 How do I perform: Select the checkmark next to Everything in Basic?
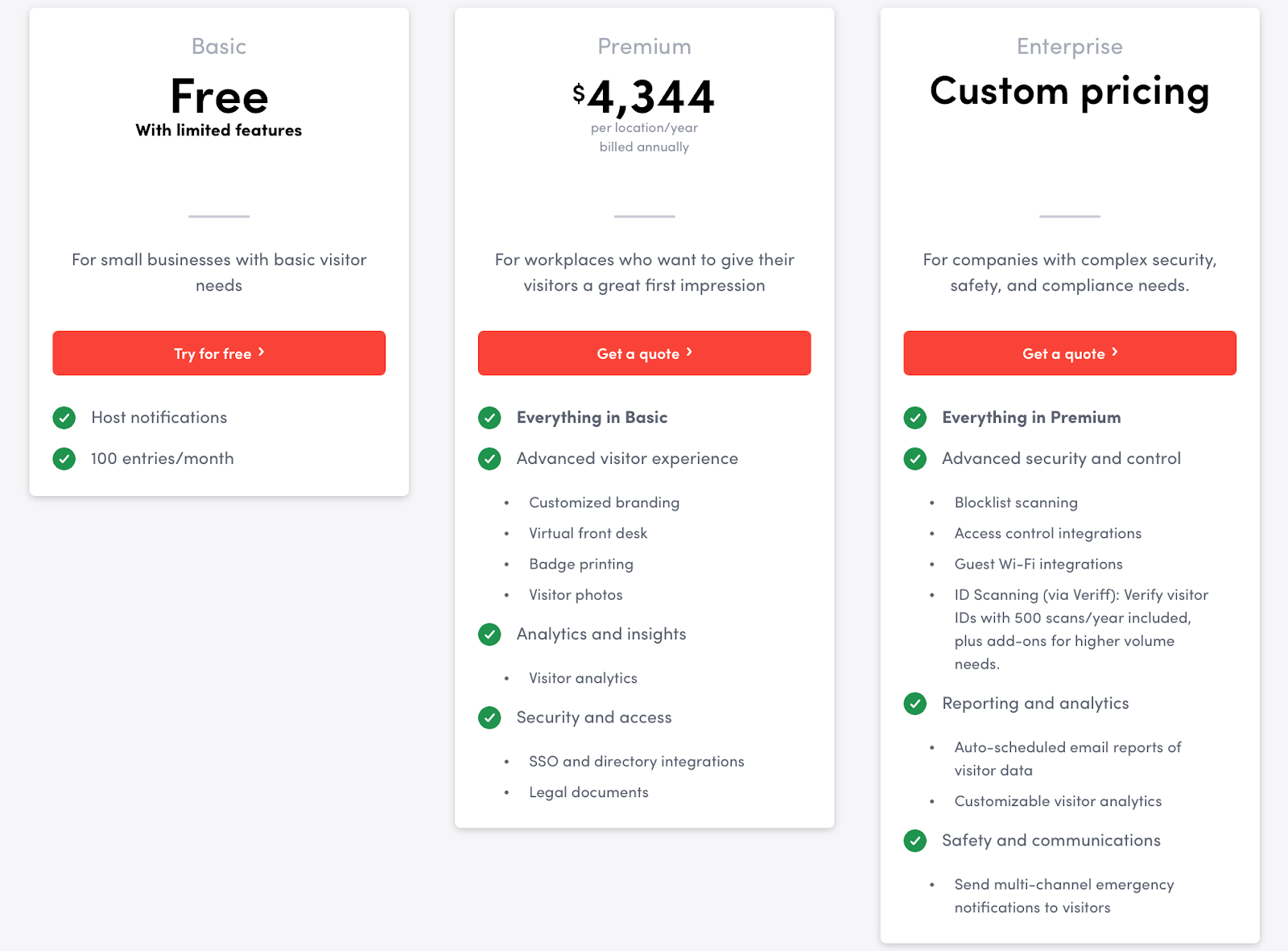coord(489,418)
